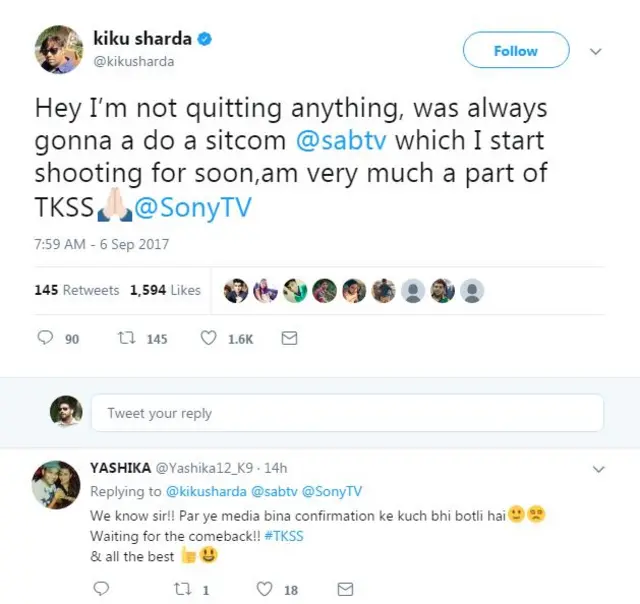Click first liker avatar in likes row
This screenshot has width=640, height=604.
235,290
